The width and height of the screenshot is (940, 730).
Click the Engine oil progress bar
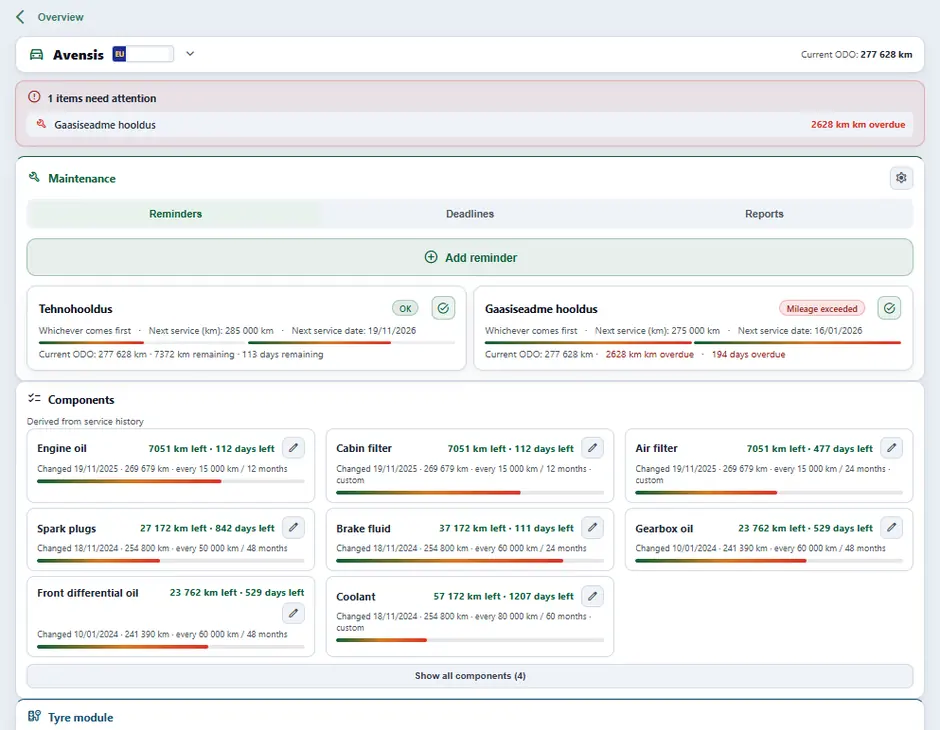coord(171,481)
